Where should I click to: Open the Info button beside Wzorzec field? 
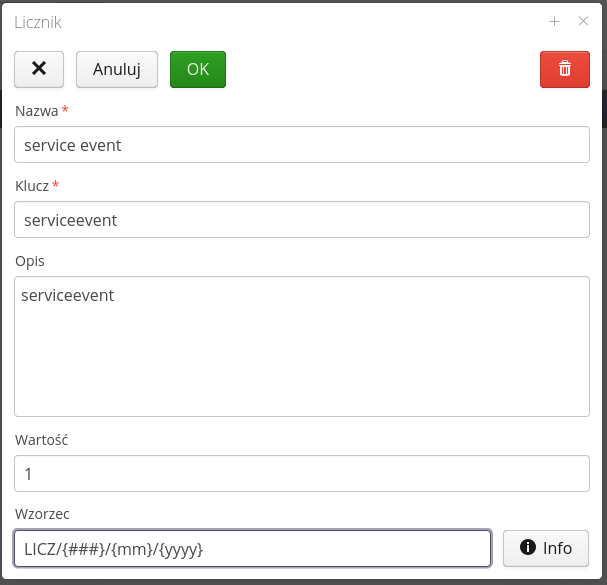[x=546, y=548]
